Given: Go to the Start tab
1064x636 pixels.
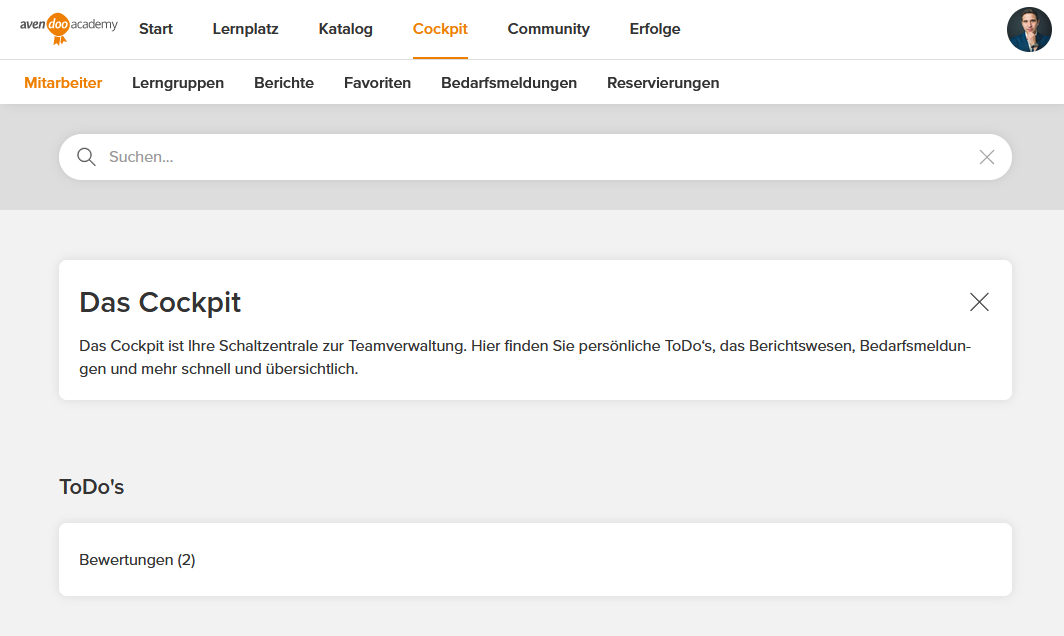Looking at the screenshot, I should (156, 29).
